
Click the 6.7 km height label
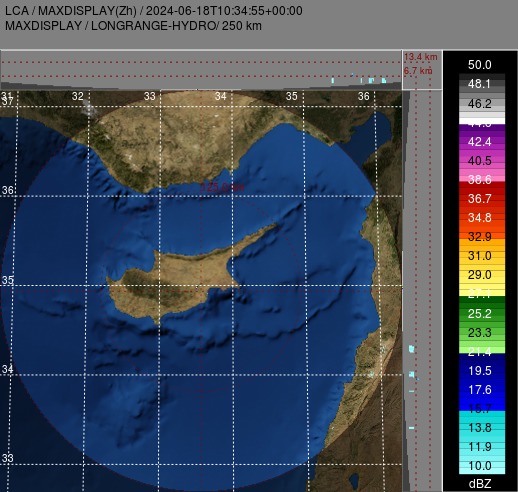[418, 71]
